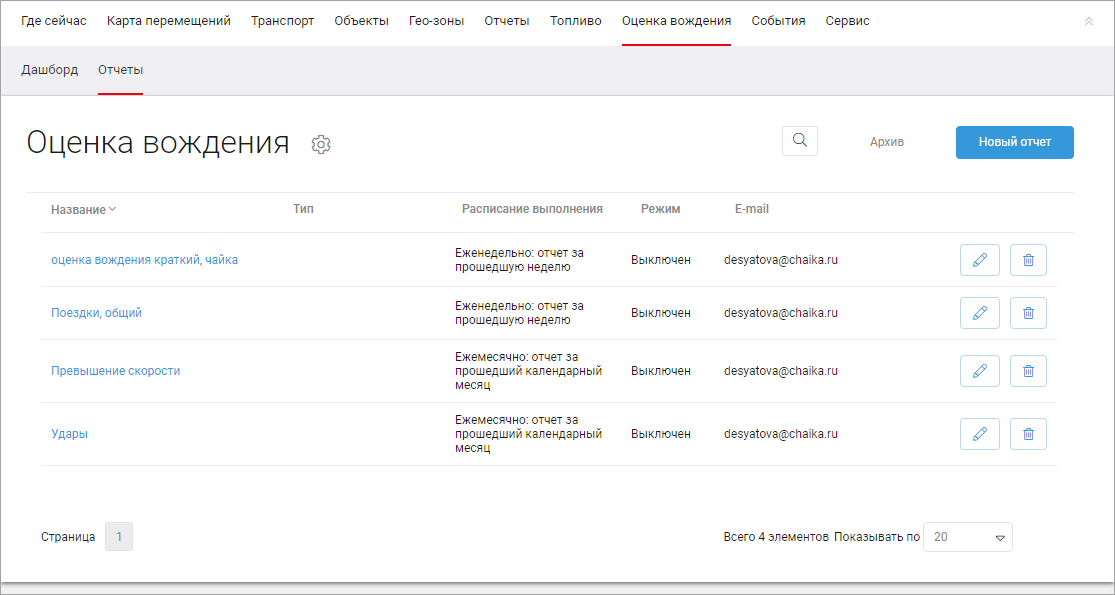This screenshot has height=595, width=1115.
Task: Open the 'События' menu item
Action: pyautogui.click(x=779, y=21)
